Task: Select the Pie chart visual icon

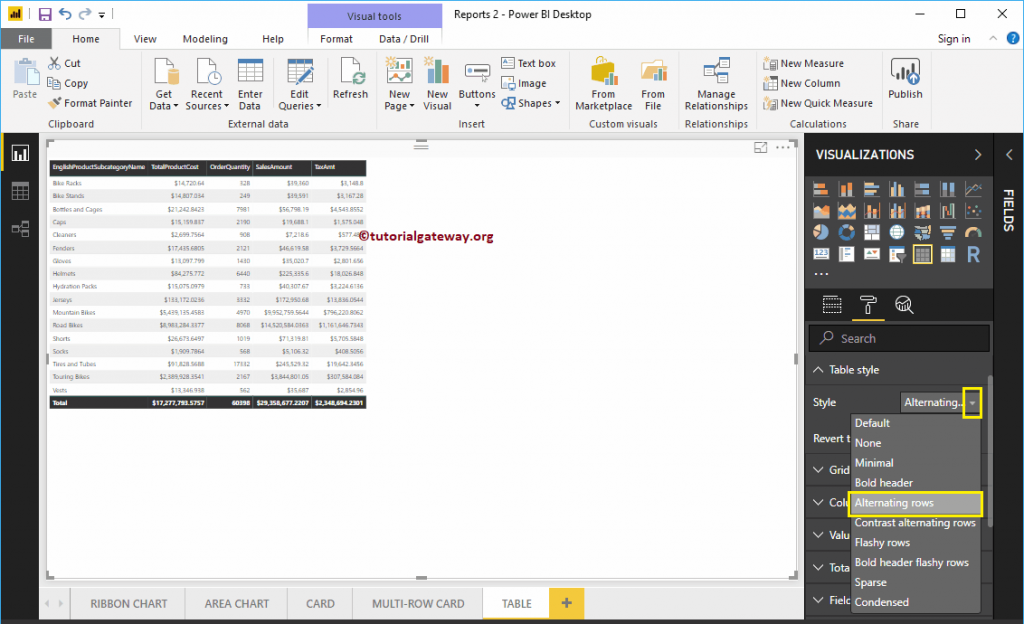Action: coord(823,231)
